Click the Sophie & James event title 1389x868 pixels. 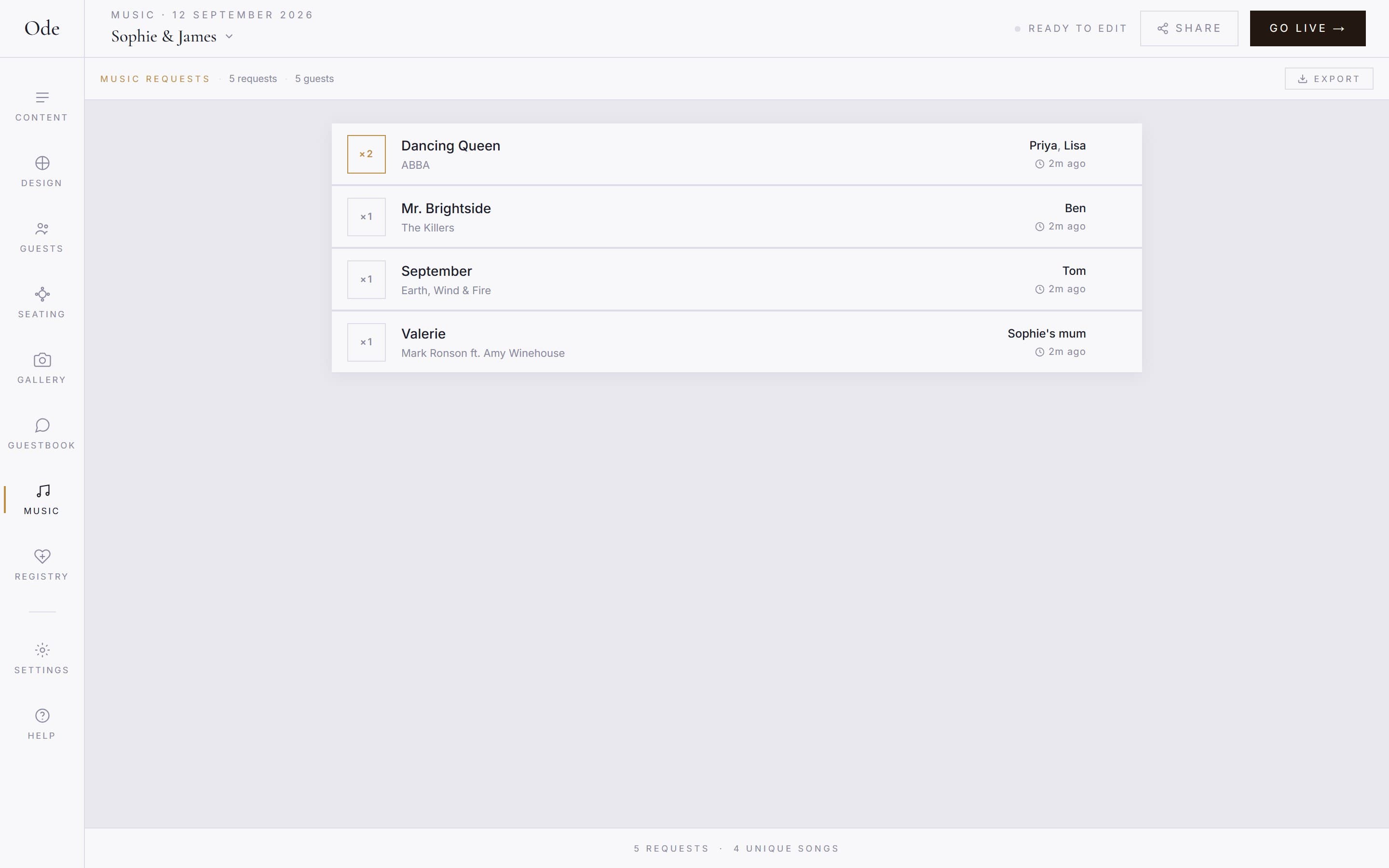(x=163, y=36)
